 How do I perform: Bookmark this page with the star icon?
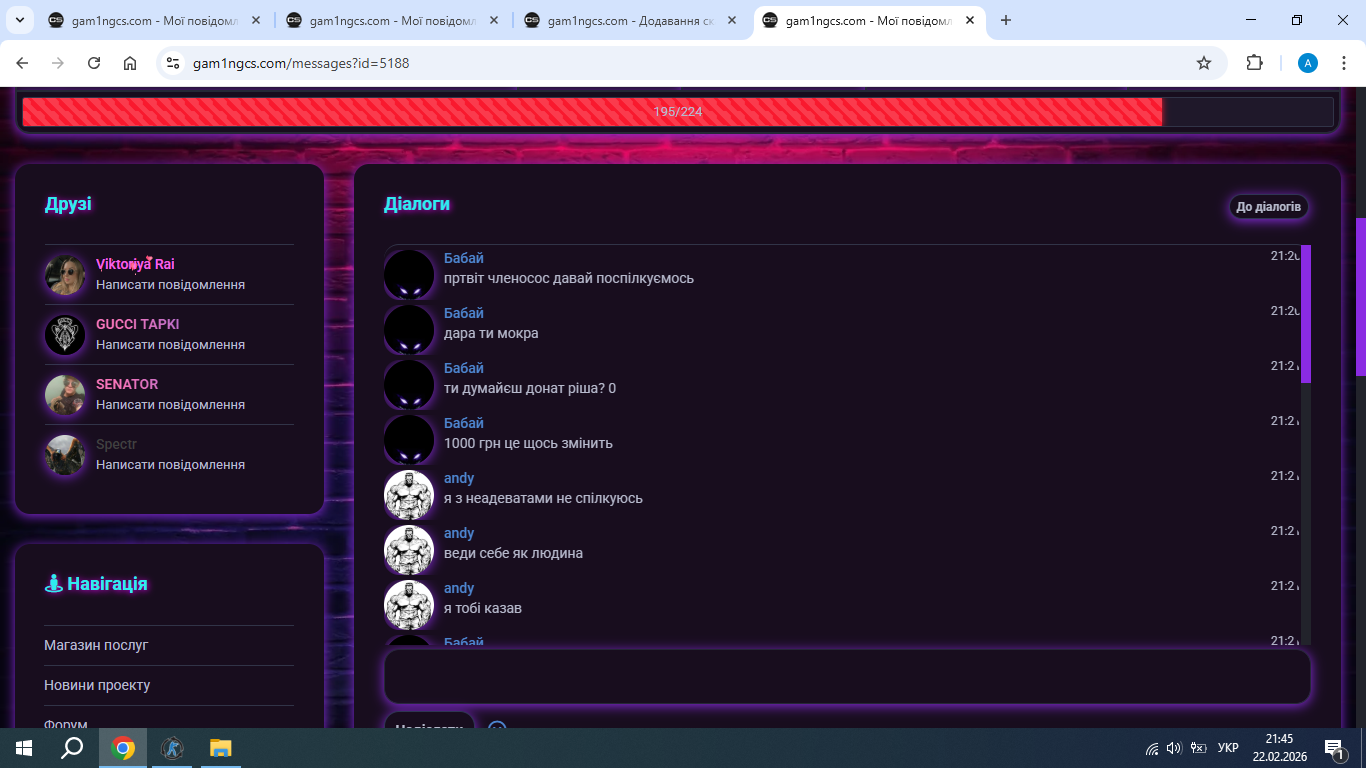click(1204, 63)
